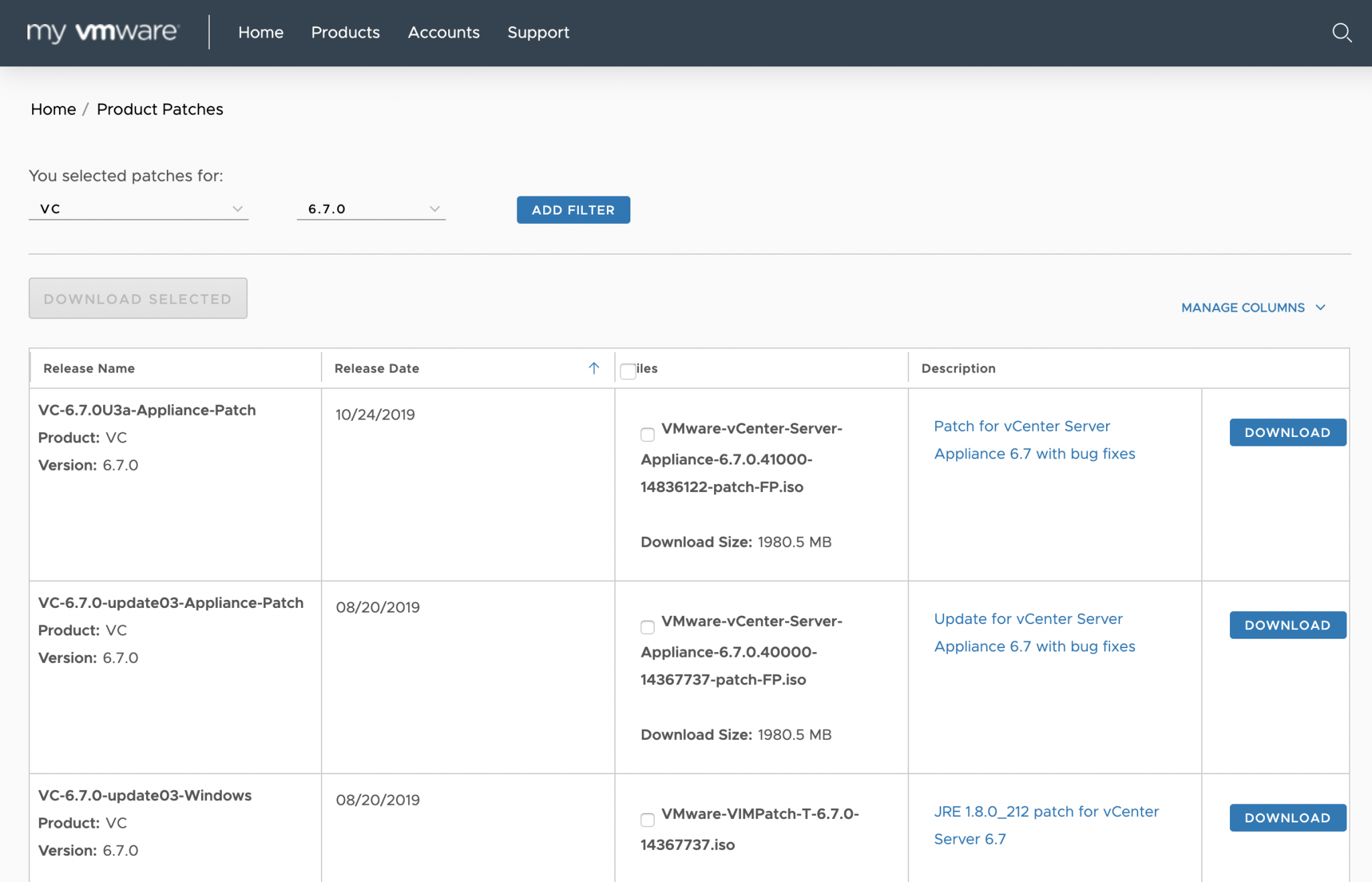Check the VMware-vCenter-Server-Appliance-6.7.0.41000 file checkbox

pos(647,435)
